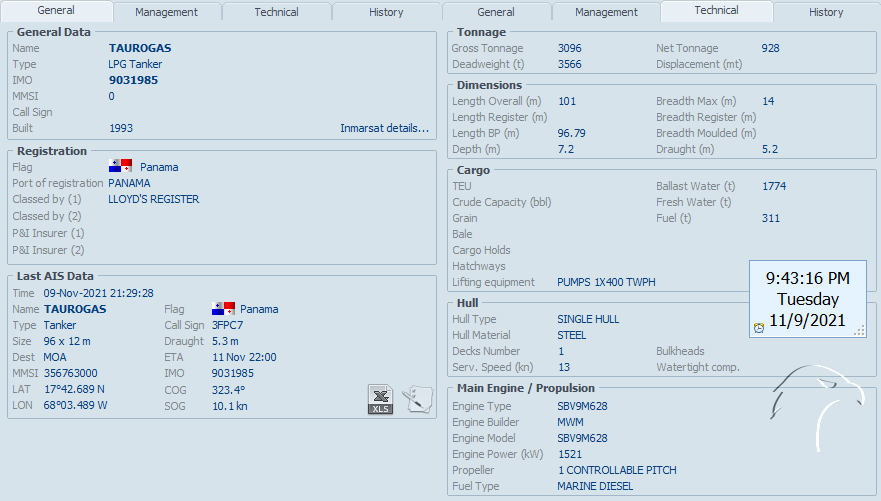
Task: Grab the clock widget's corner grip
Action: (x=860, y=331)
